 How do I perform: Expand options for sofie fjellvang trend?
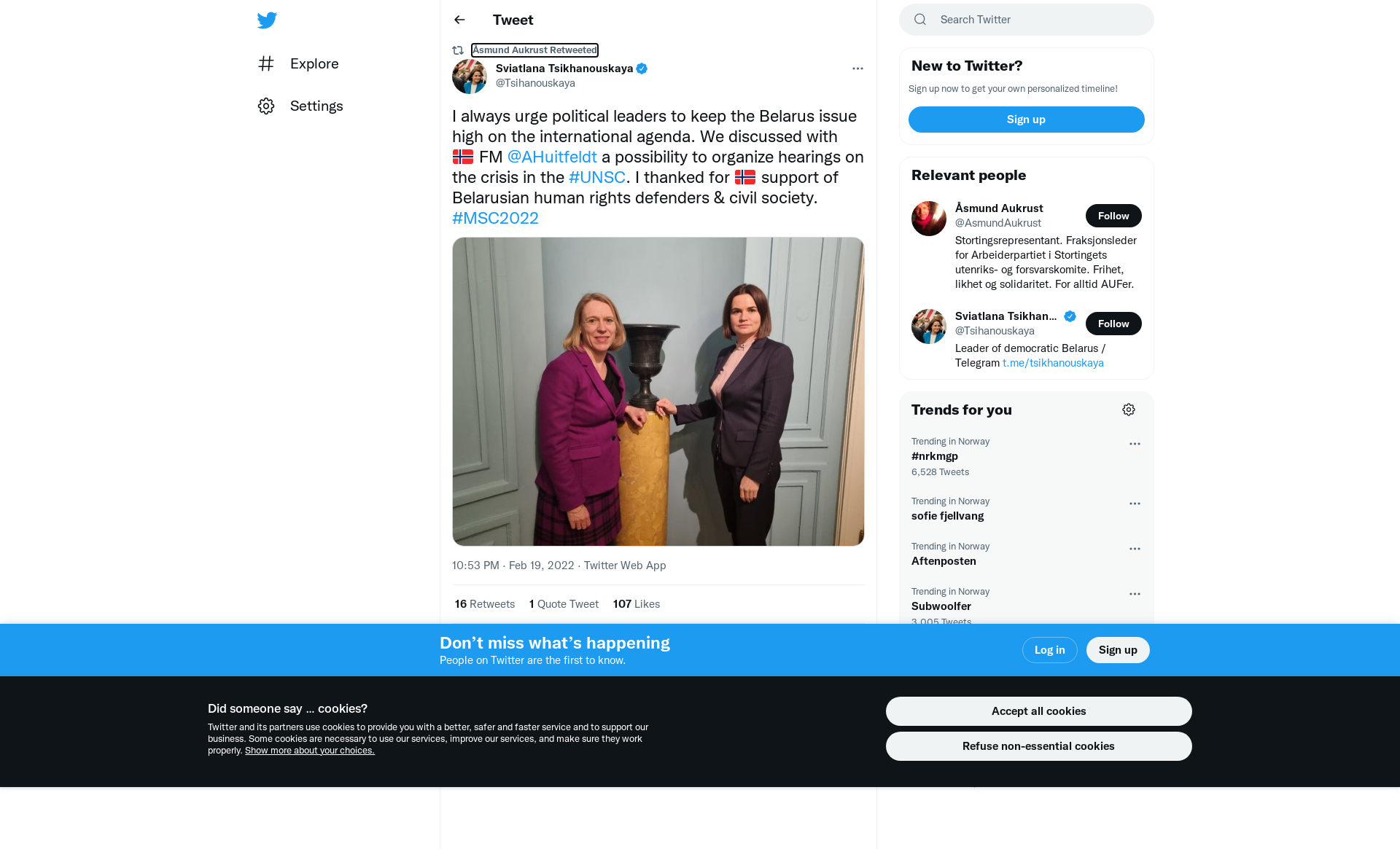click(x=1135, y=504)
